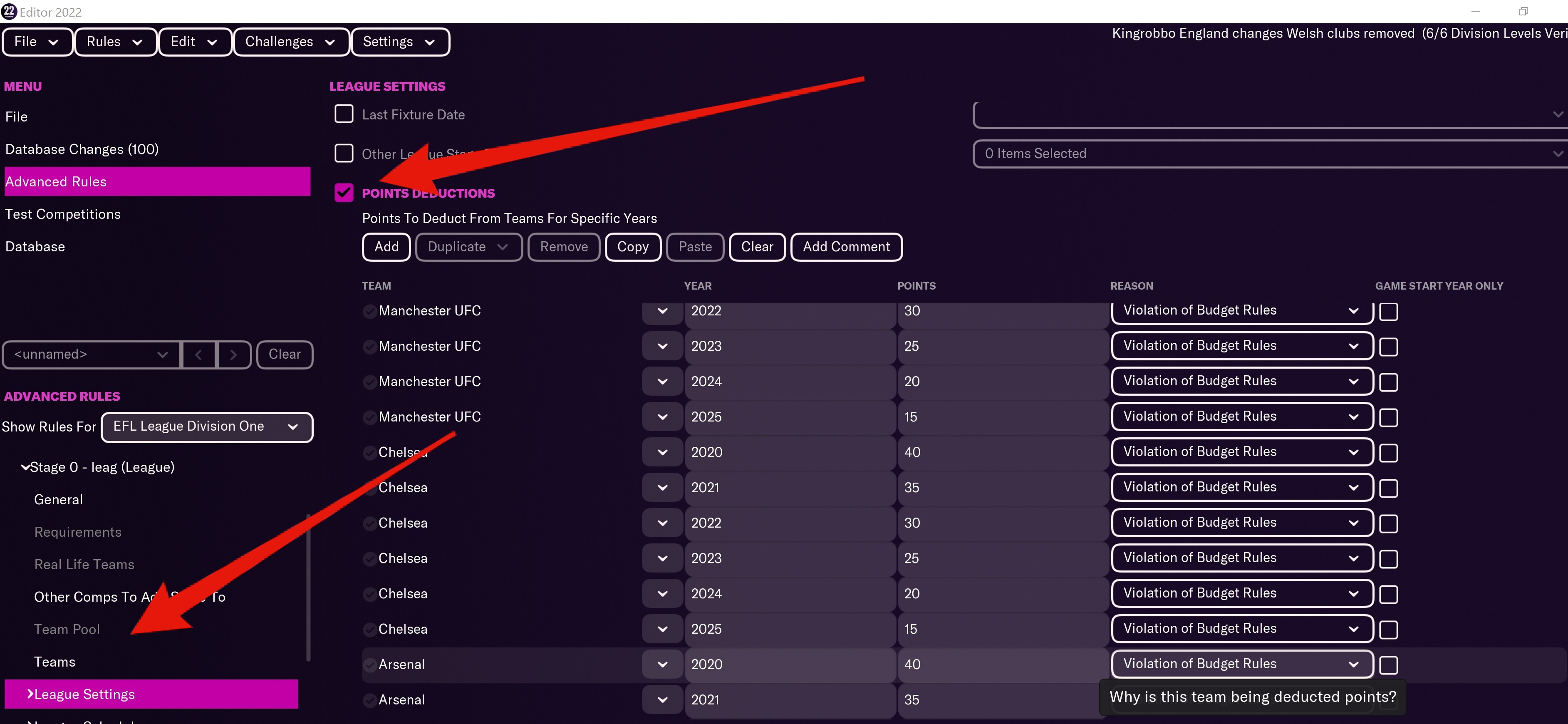
Task: Click Clear beside the unnamed selector
Action: (x=285, y=355)
